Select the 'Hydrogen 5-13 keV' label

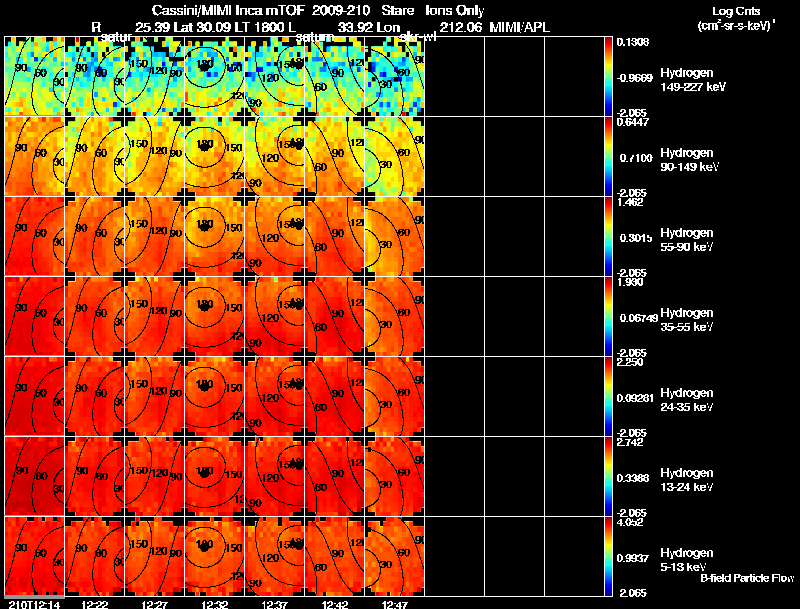point(687,560)
